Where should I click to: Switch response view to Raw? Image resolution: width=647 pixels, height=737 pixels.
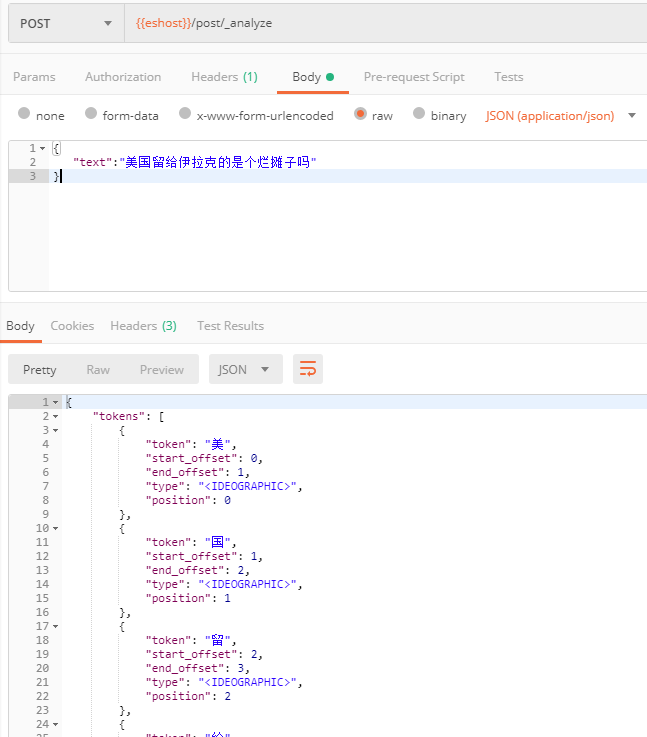point(98,369)
